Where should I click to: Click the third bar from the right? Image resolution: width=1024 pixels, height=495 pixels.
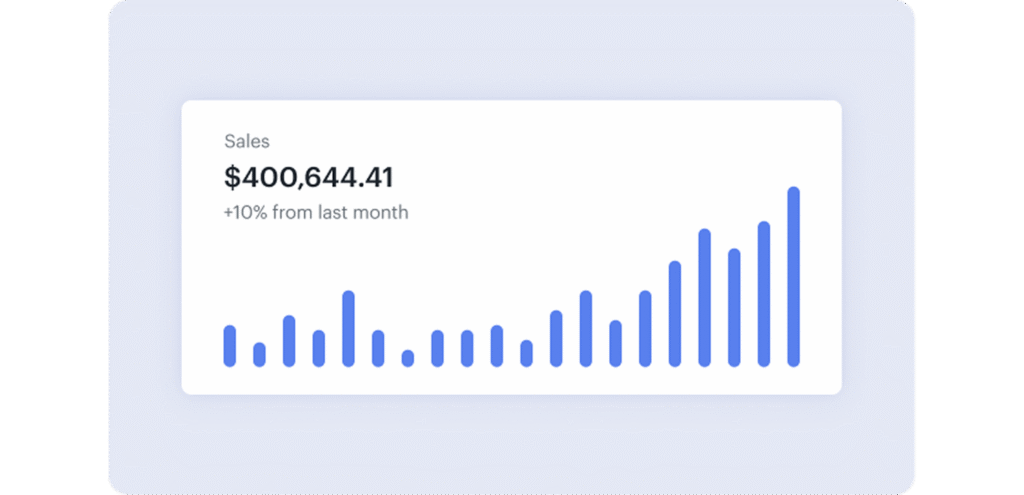pyautogui.click(x=734, y=308)
